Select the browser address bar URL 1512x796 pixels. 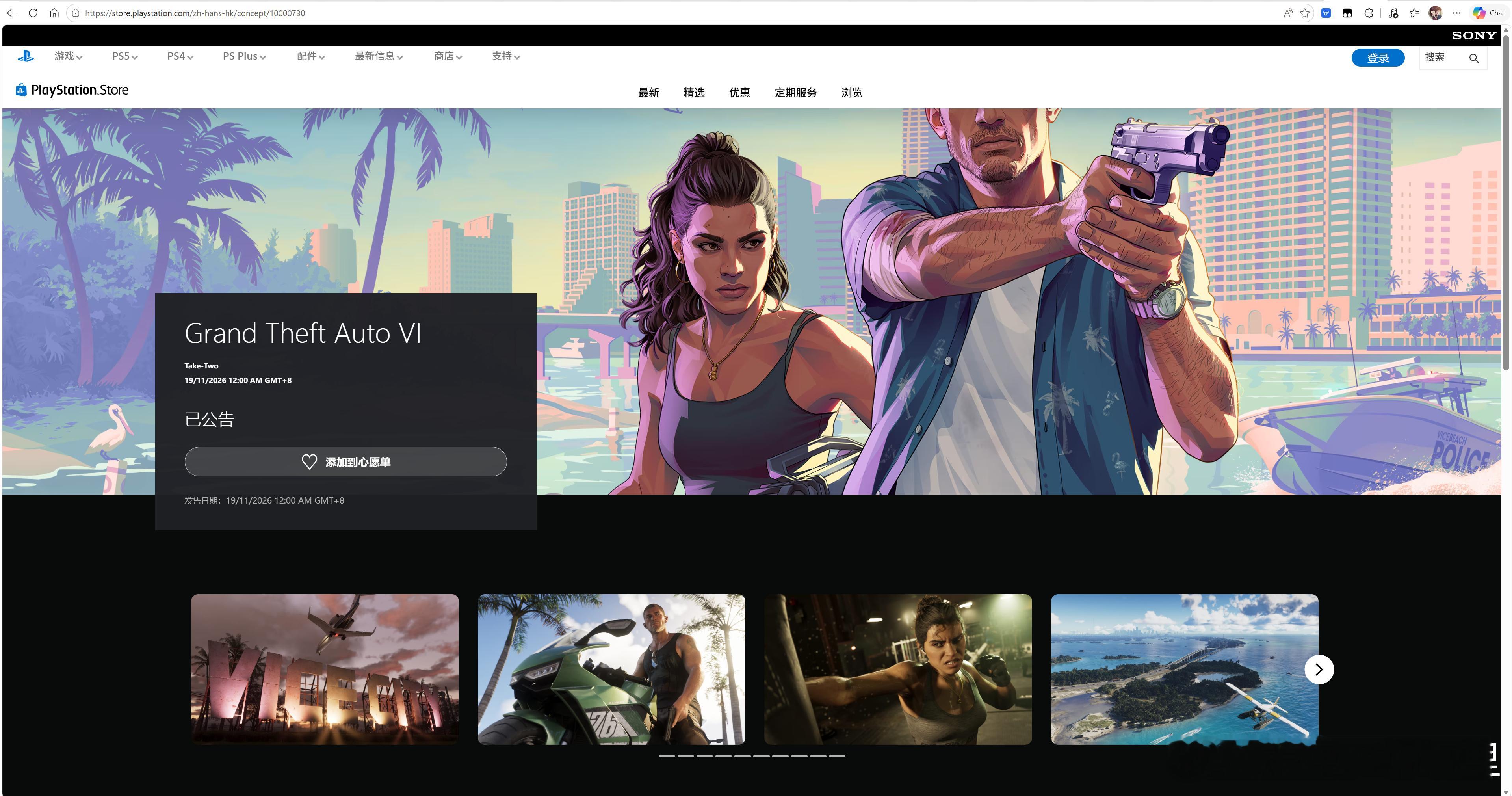pyautogui.click(x=195, y=13)
